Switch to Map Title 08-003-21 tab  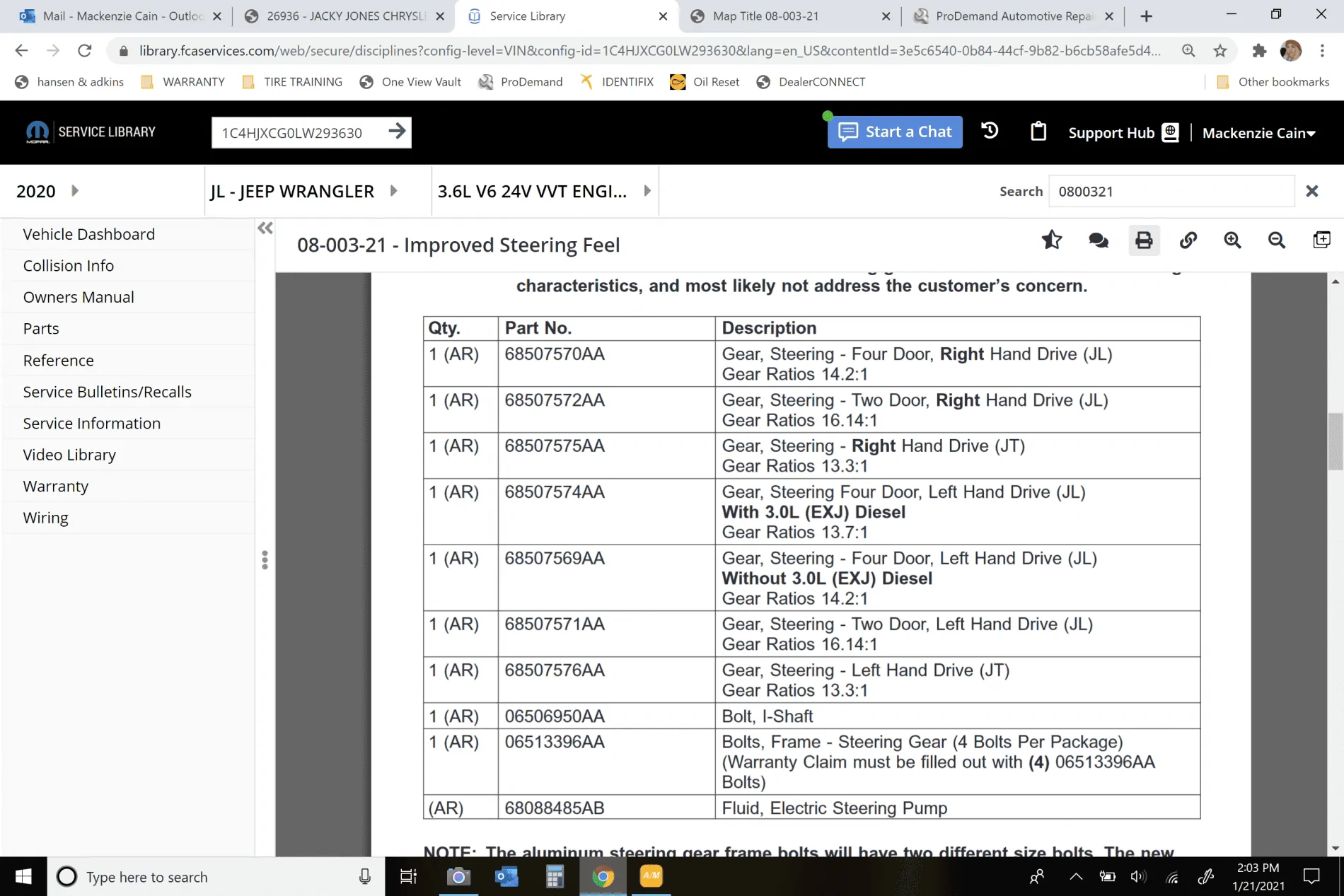[x=789, y=16]
